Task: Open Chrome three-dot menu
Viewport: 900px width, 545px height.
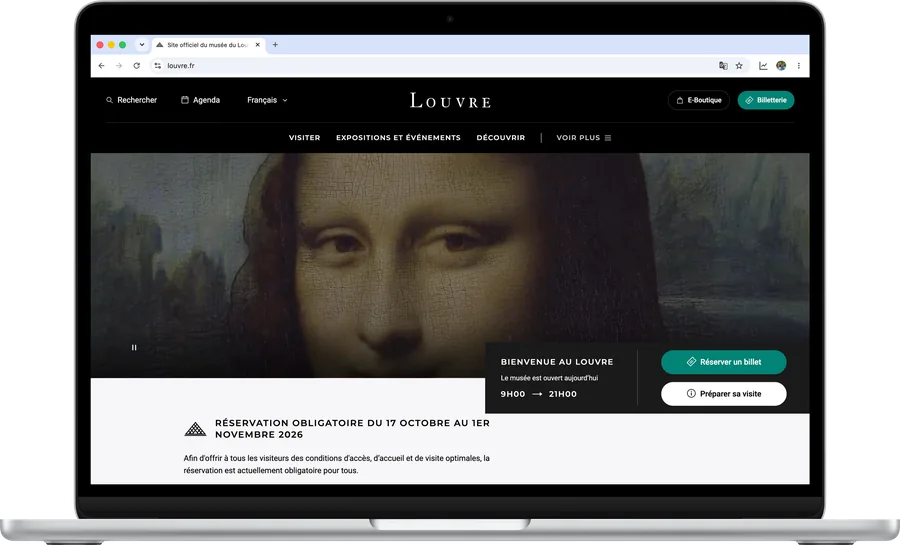Action: 798,66
